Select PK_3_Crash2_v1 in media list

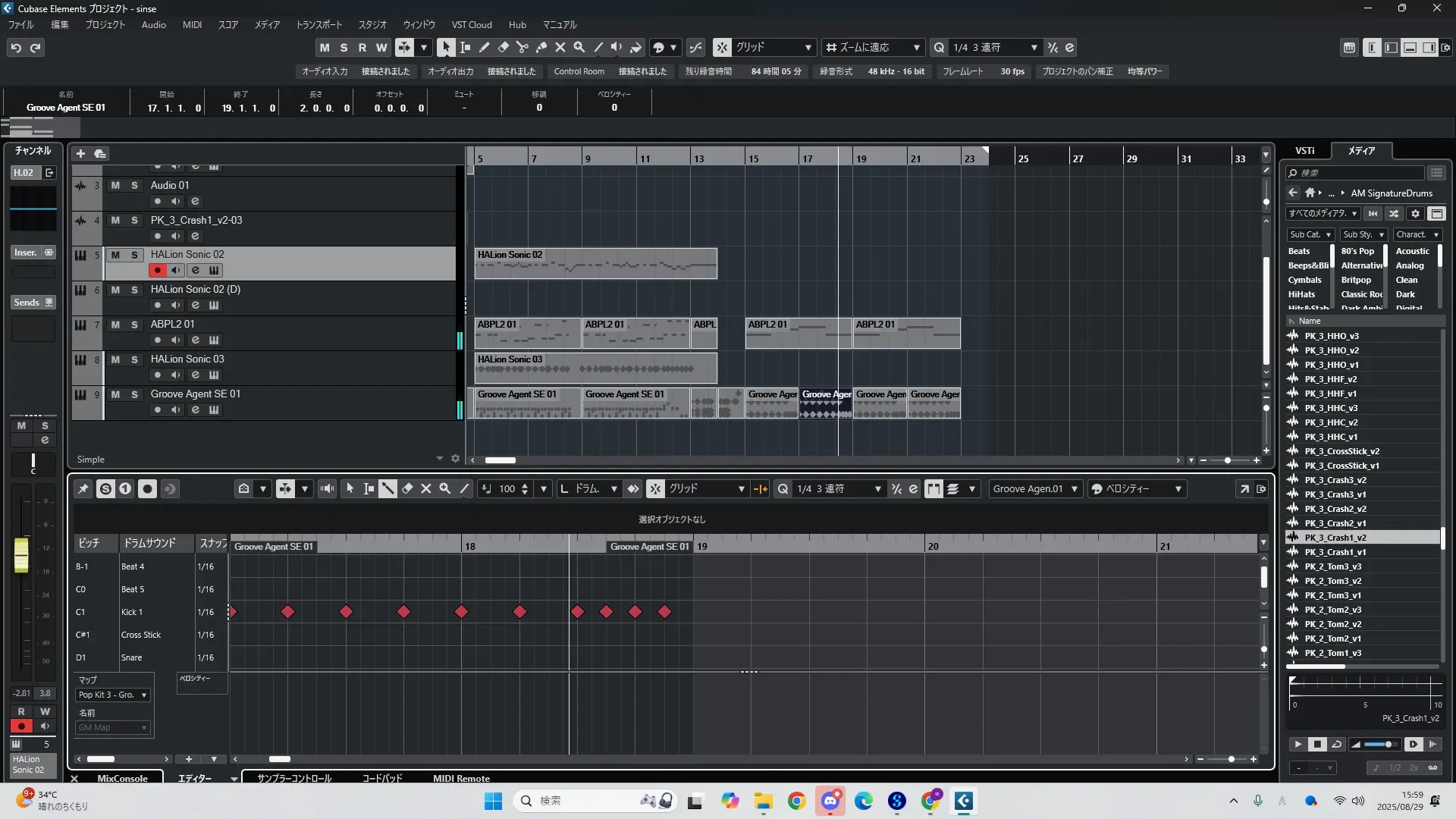(1335, 523)
